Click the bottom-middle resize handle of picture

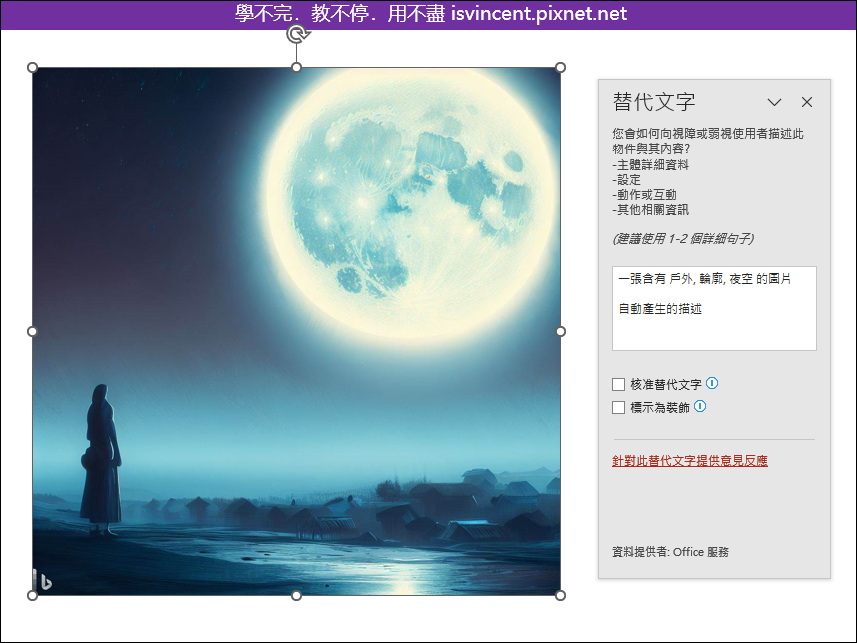tap(296, 595)
